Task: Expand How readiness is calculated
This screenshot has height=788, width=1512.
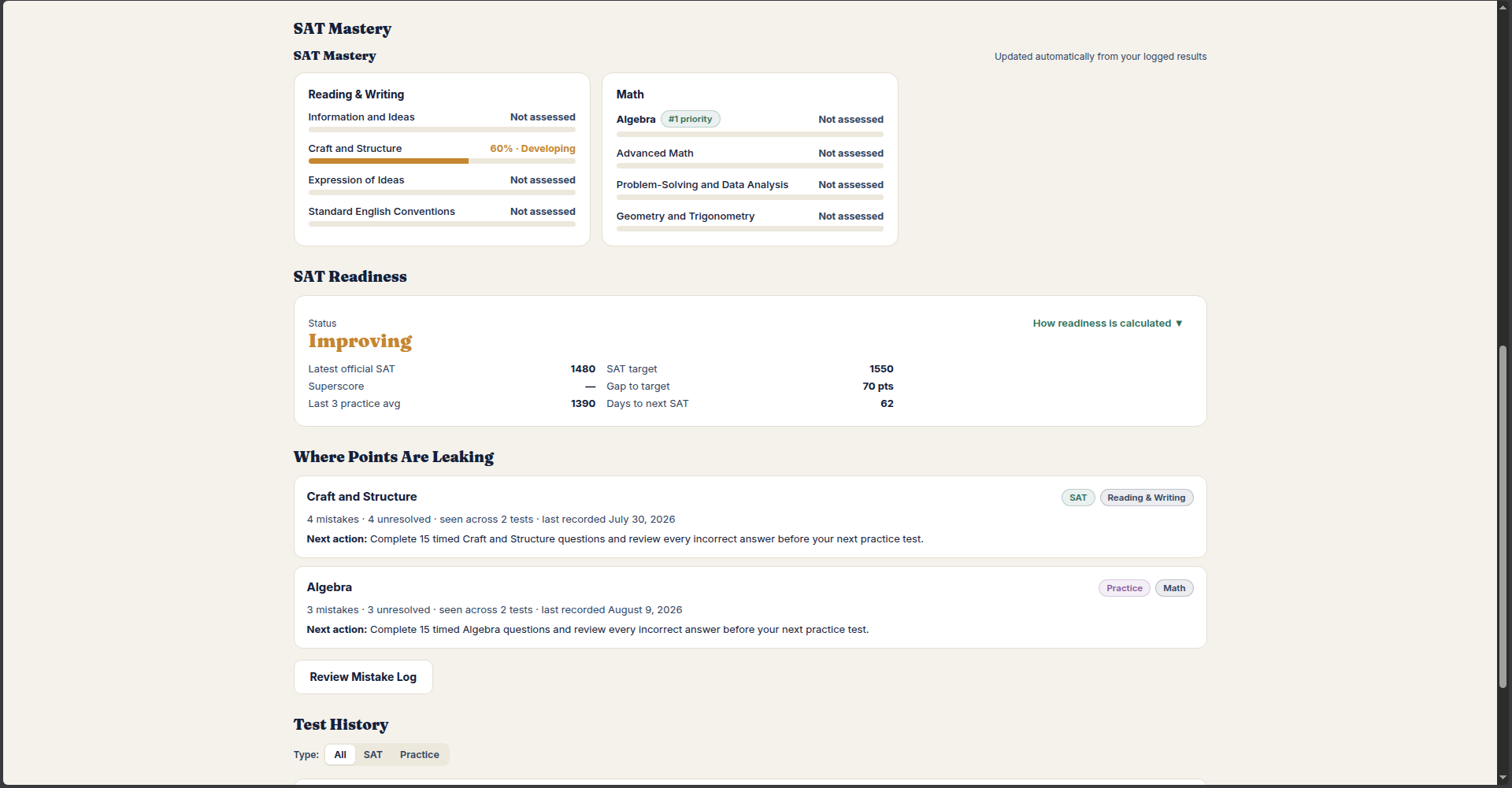Action: [1107, 324]
